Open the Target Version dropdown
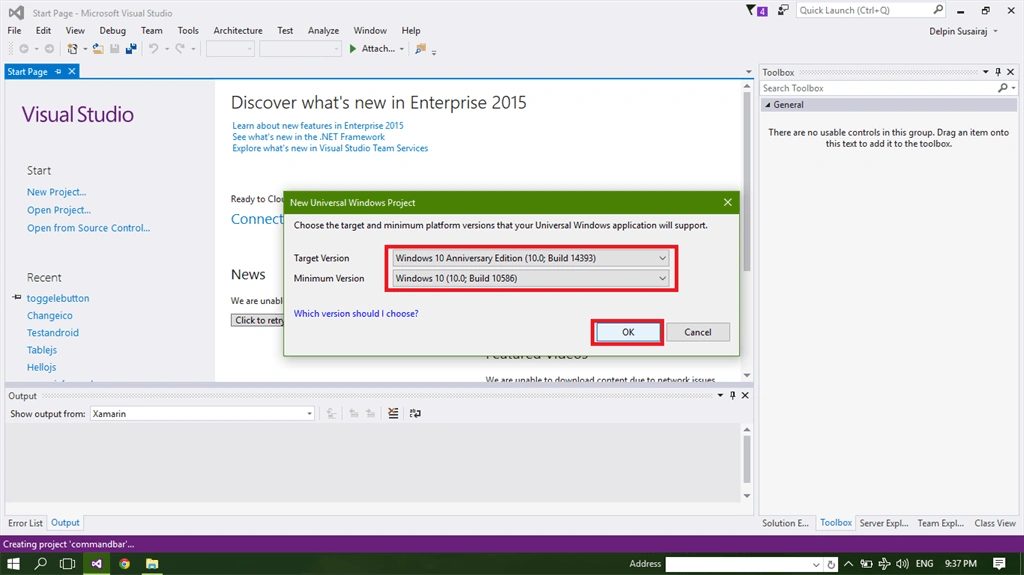This screenshot has height=575, width=1024. pyautogui.click(x=662, y=258)
